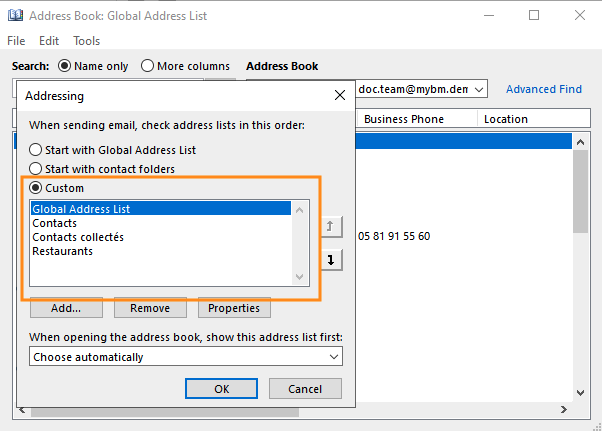Click the Add... button

click(x=66, y=308)
